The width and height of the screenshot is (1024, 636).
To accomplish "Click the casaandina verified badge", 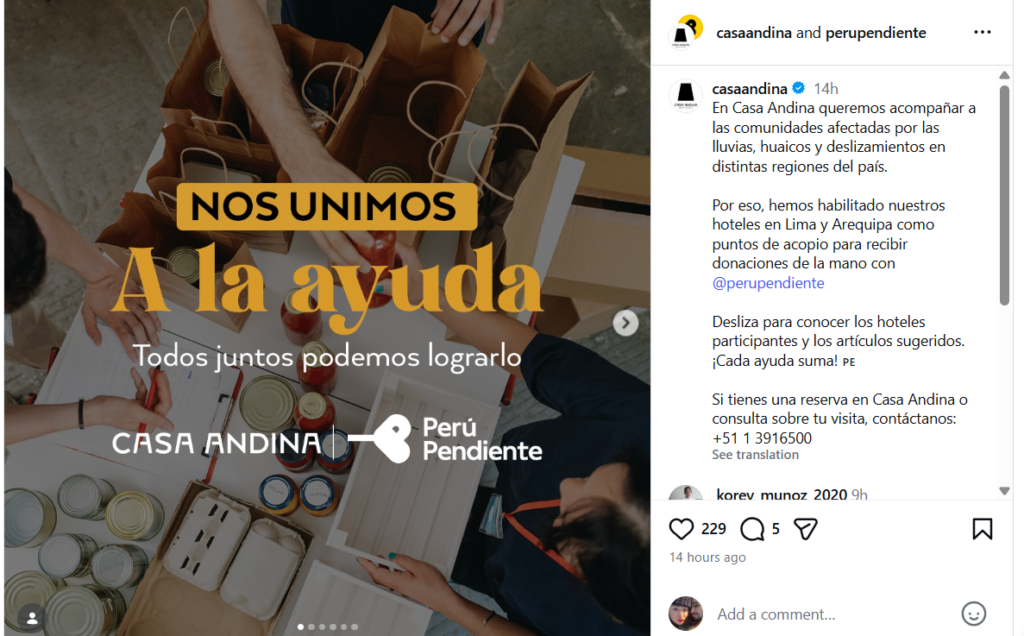I will [x=798, y=88].
